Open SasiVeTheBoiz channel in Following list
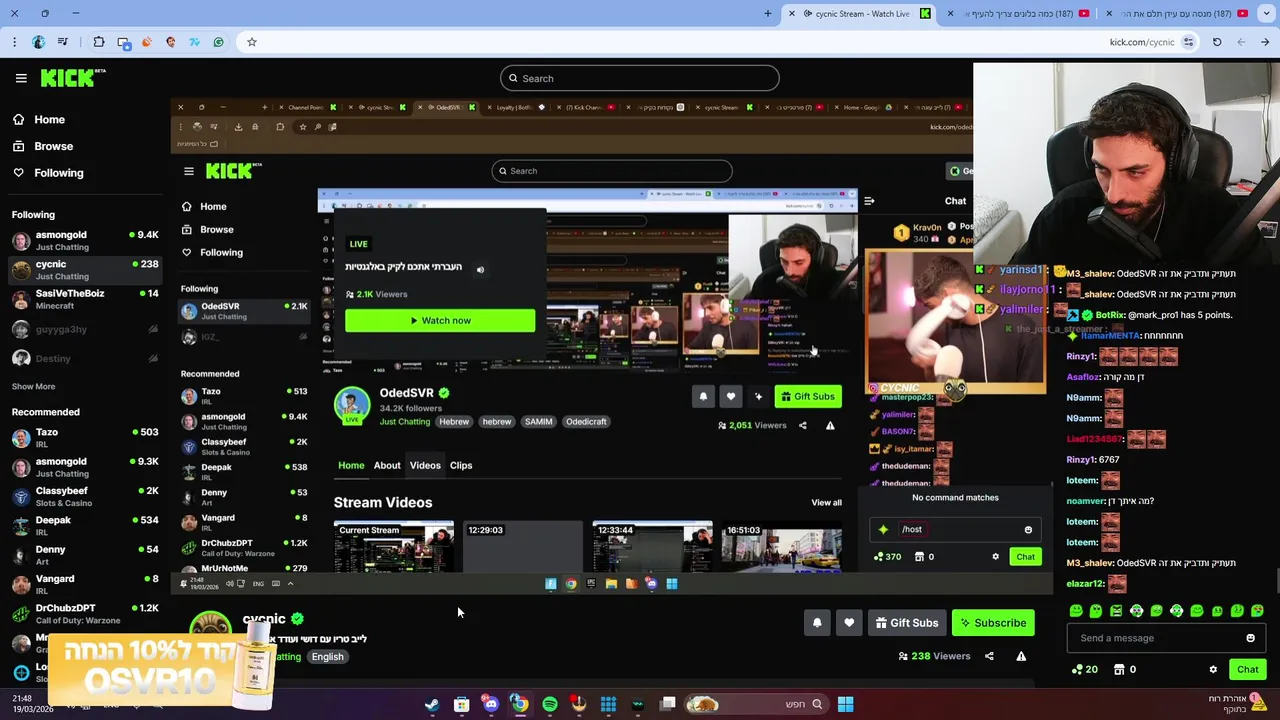Image resolution: width=1280 pixels, height=720 pixels. point(85,299)
